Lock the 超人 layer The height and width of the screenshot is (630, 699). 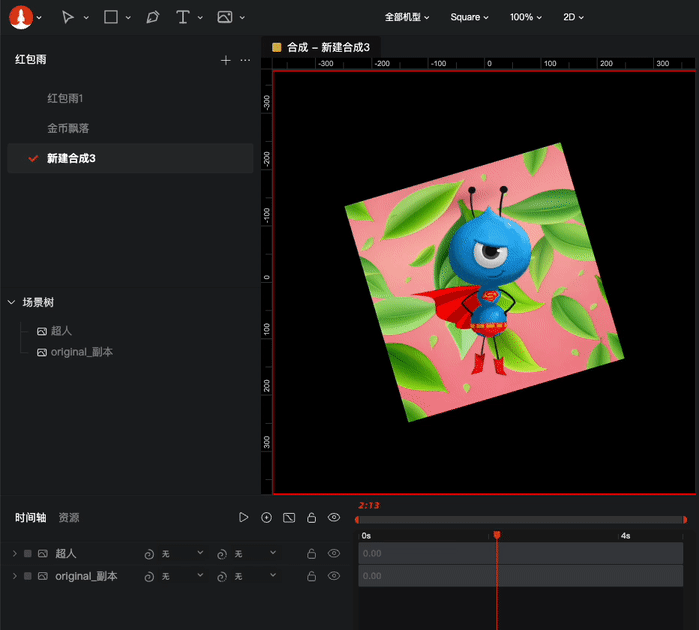[x=312, y=553]
